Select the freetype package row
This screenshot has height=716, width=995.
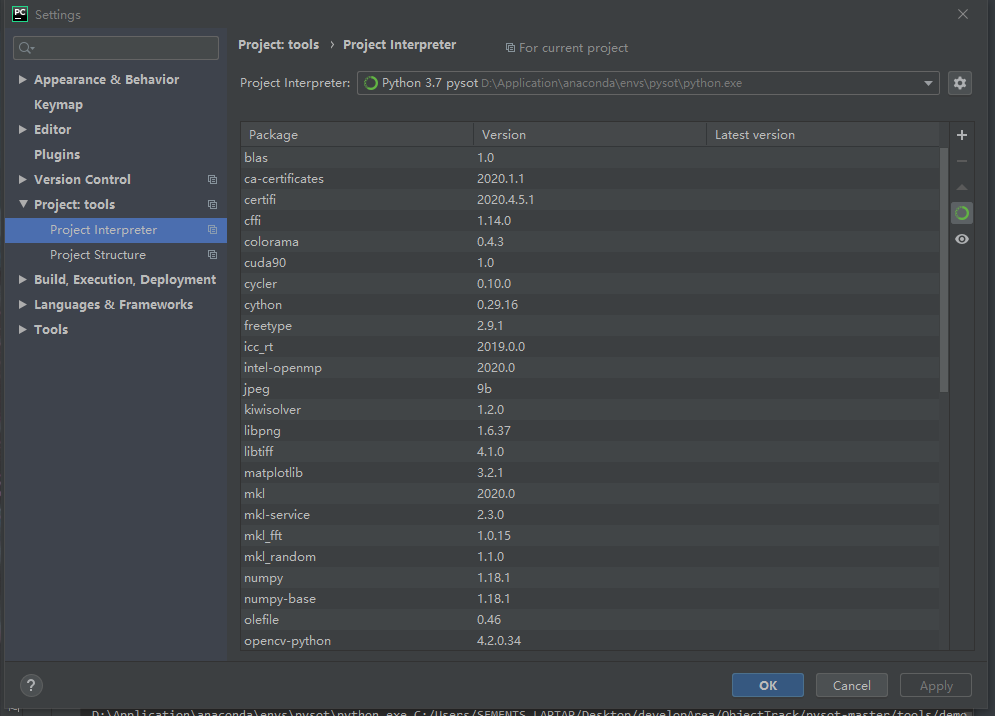(590, 326)
